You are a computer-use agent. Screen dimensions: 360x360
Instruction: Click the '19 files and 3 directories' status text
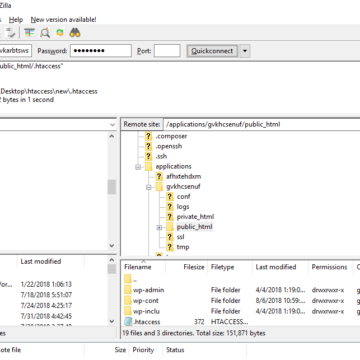click(x=193, y=333)
